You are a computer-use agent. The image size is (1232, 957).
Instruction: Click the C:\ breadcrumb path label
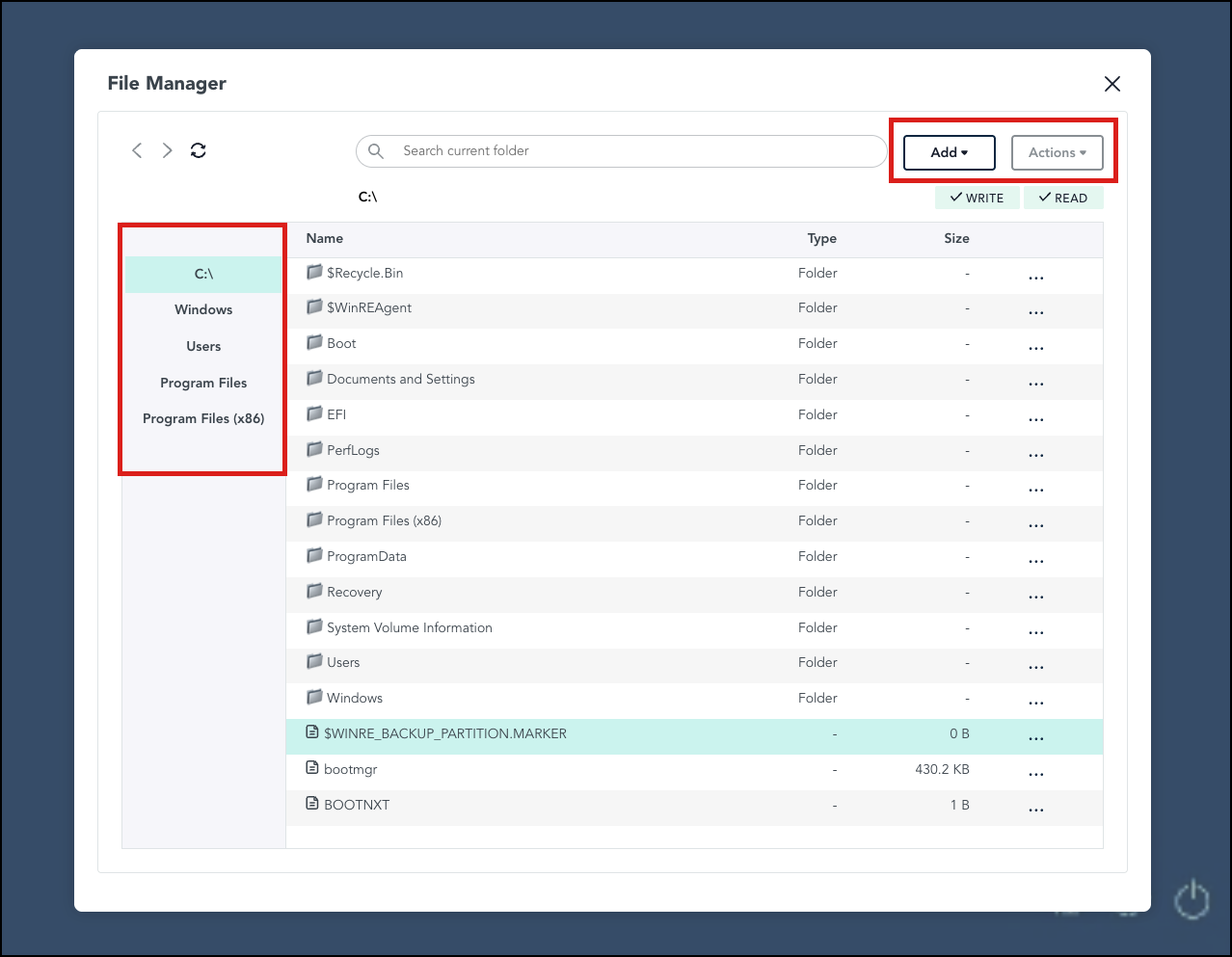coord(367,196)
